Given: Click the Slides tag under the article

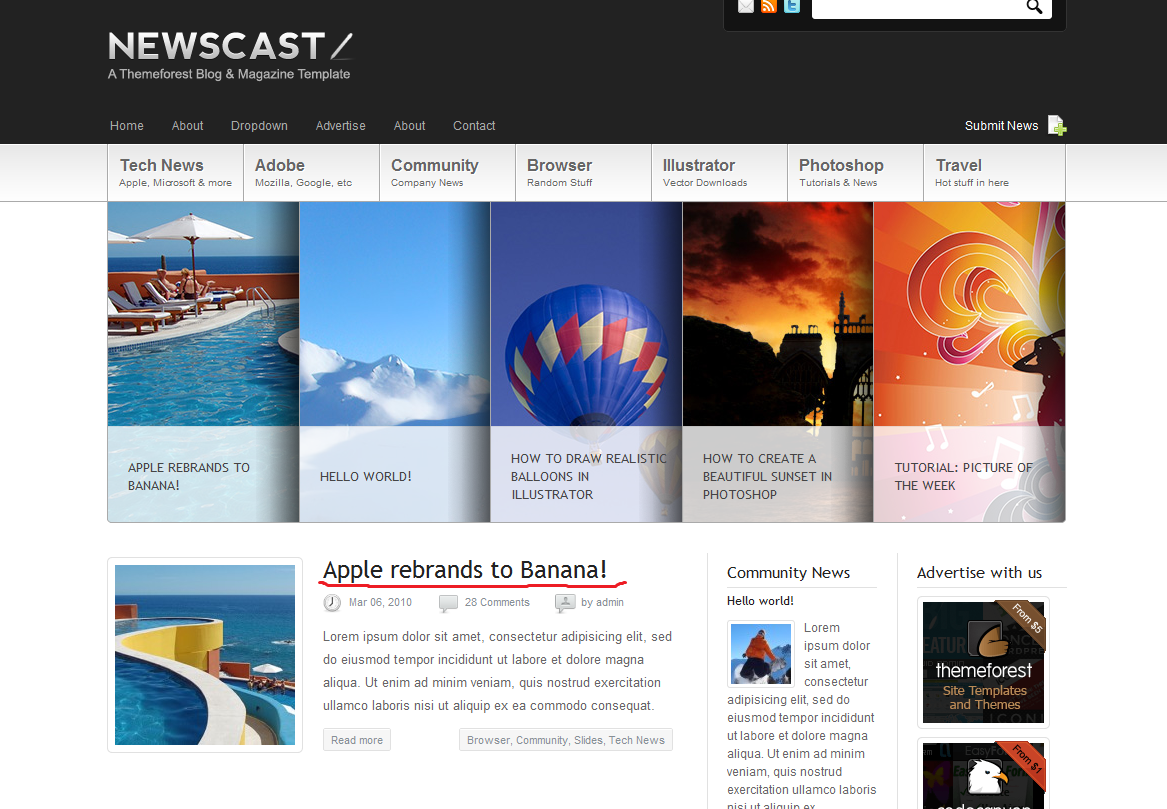Looking at the screenshot, I should point(588,741).
